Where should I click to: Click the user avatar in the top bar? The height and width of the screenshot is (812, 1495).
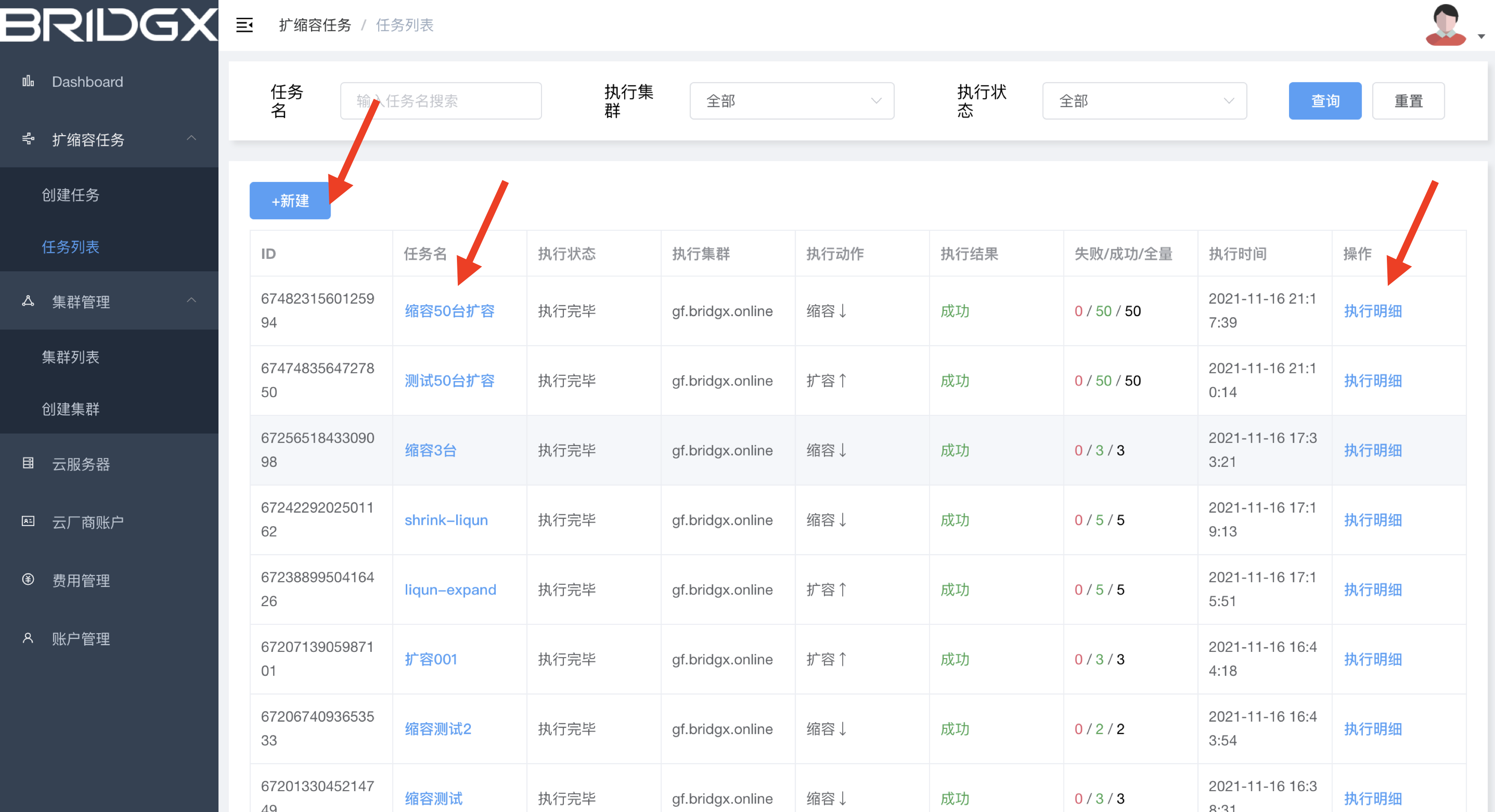coord(1446,24)
